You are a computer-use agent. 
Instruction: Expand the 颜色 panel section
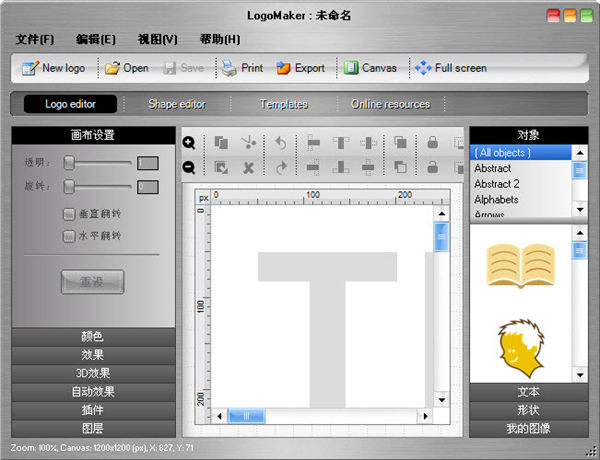[92, 336]
